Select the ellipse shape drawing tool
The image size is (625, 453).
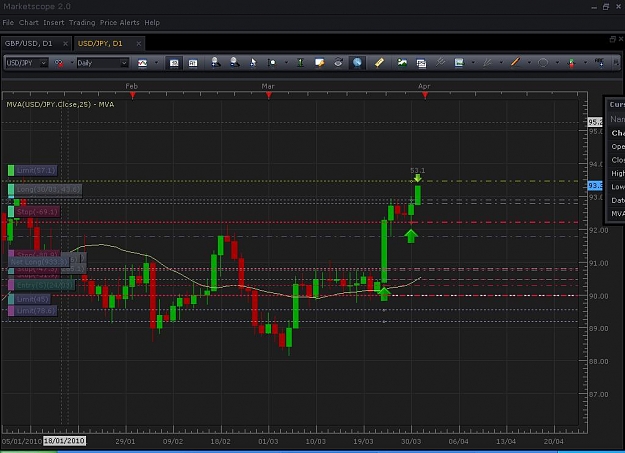pos(543,63)
